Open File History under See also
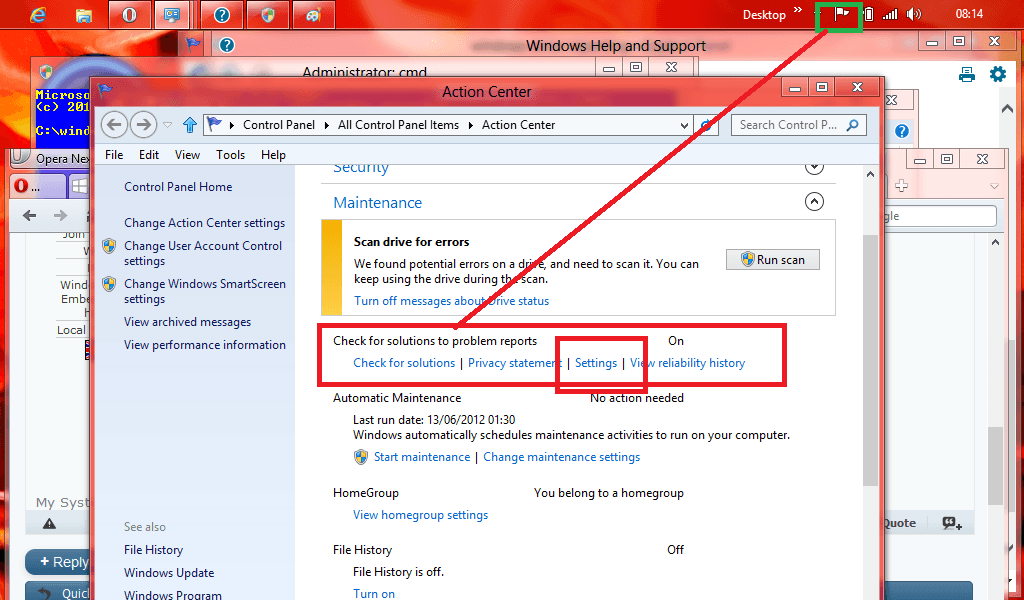The height and width of the screenshot is (600, 1024). pos(153,550)
